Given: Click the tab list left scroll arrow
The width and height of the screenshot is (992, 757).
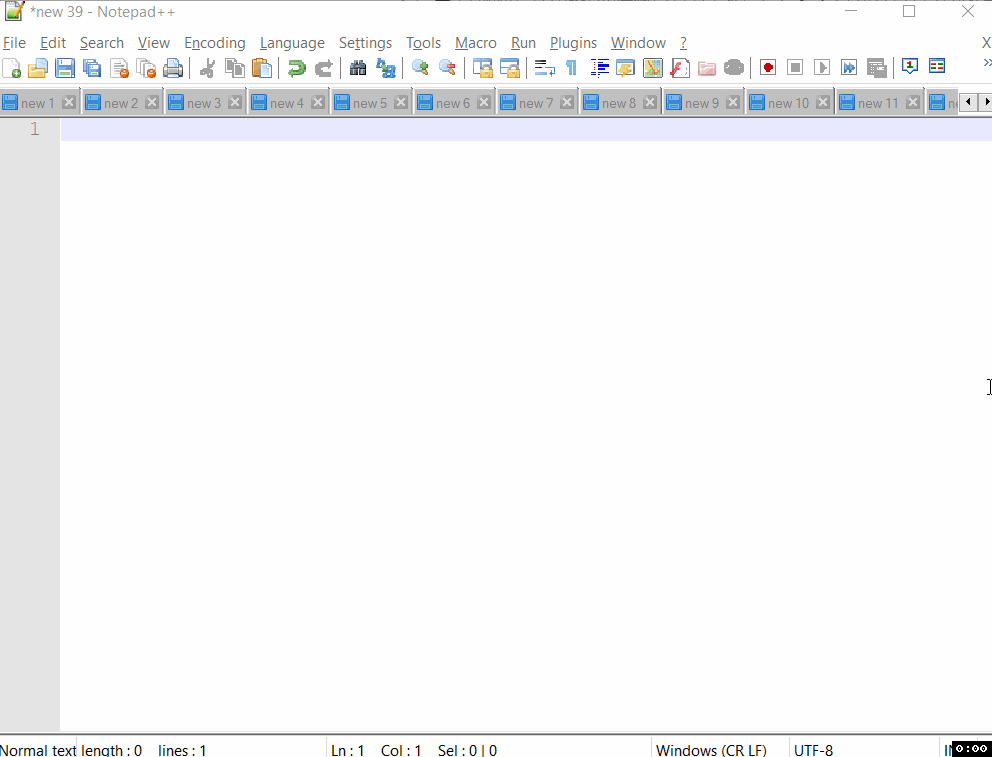Looking at the screenshot, I should (966, 101).
